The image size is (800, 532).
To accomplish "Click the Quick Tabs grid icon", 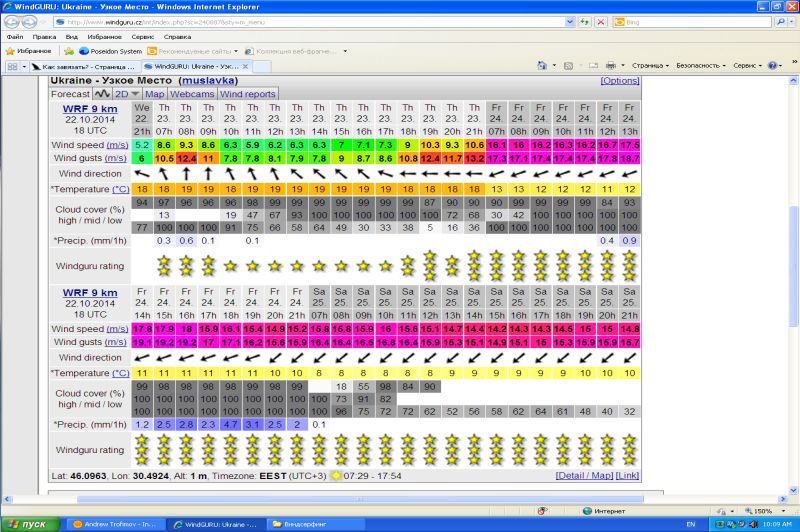I will point(12,66).
